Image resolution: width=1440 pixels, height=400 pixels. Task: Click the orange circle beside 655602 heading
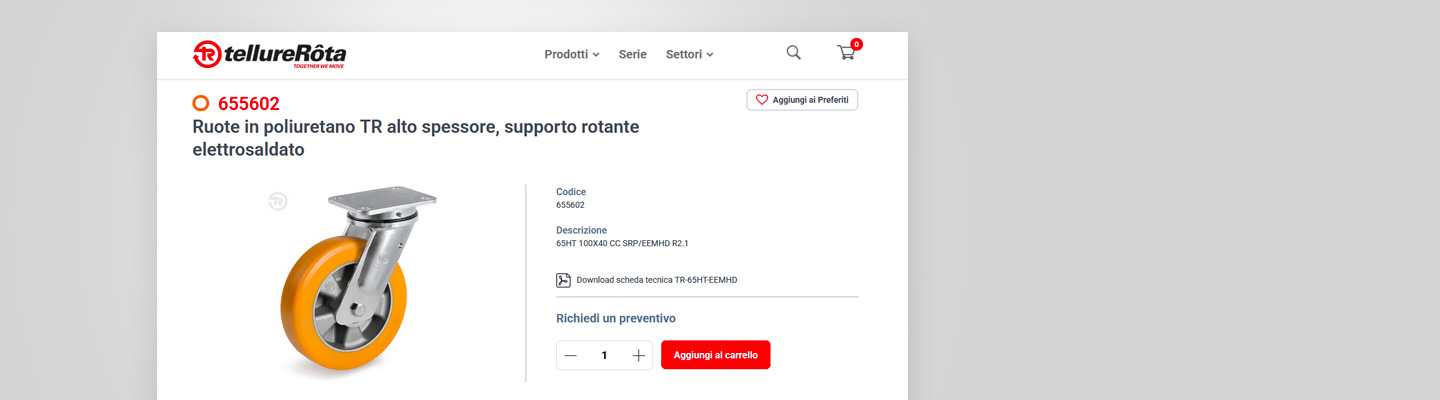pyautogui.click(x=201, y=103)
